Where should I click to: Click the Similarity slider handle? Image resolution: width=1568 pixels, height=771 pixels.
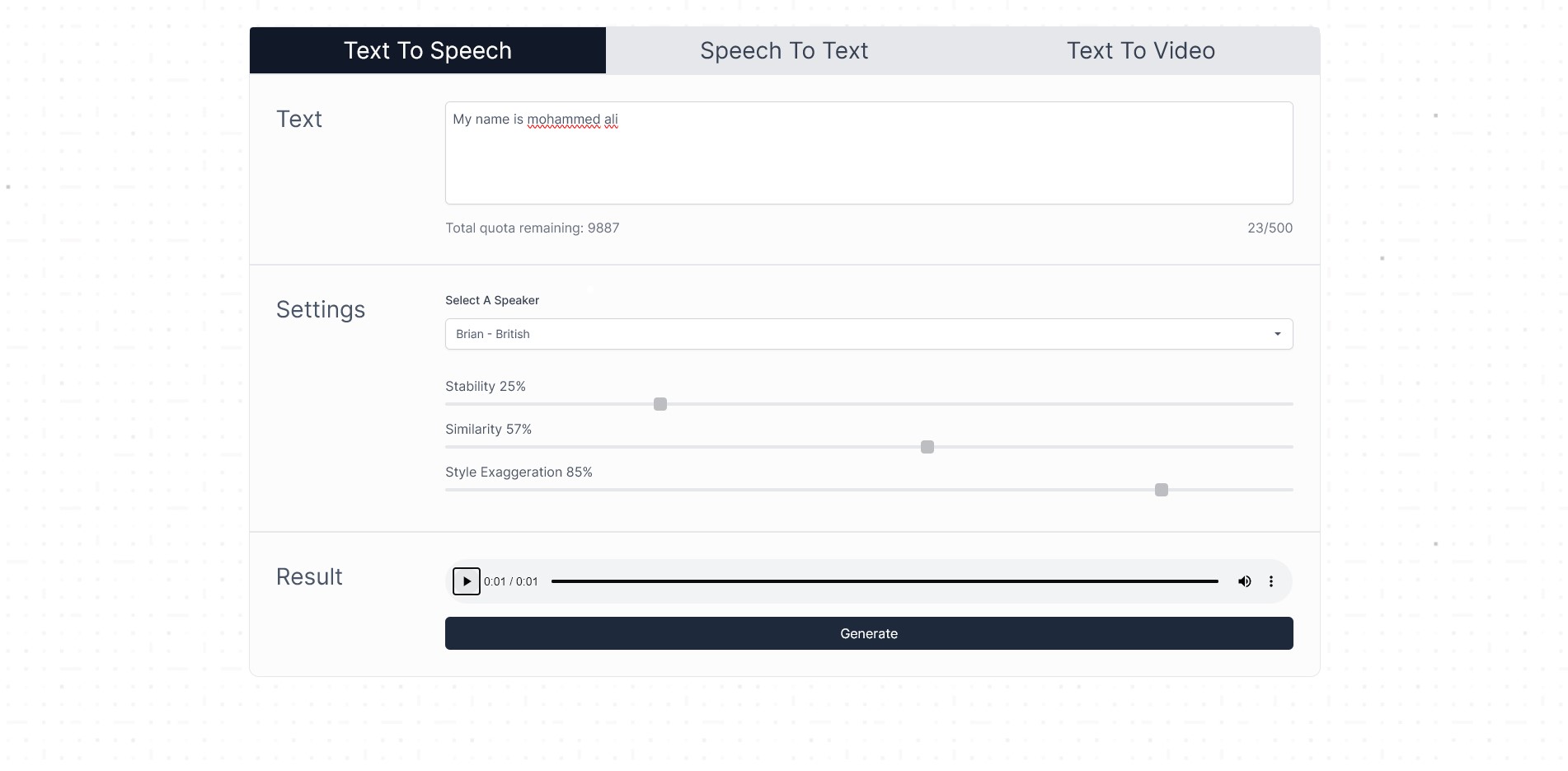pos(927,447)
